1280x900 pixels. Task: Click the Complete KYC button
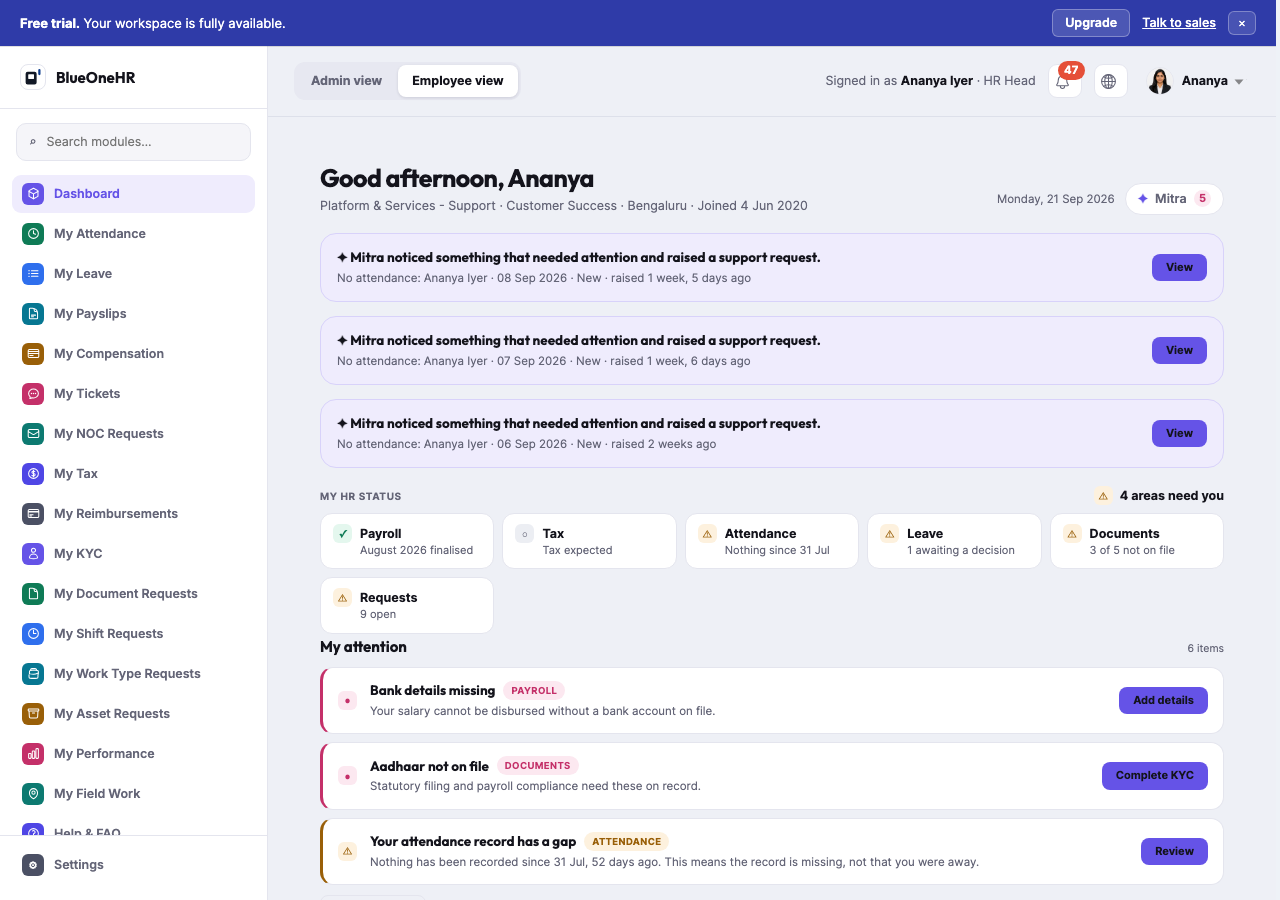[x=1154, y=775]
